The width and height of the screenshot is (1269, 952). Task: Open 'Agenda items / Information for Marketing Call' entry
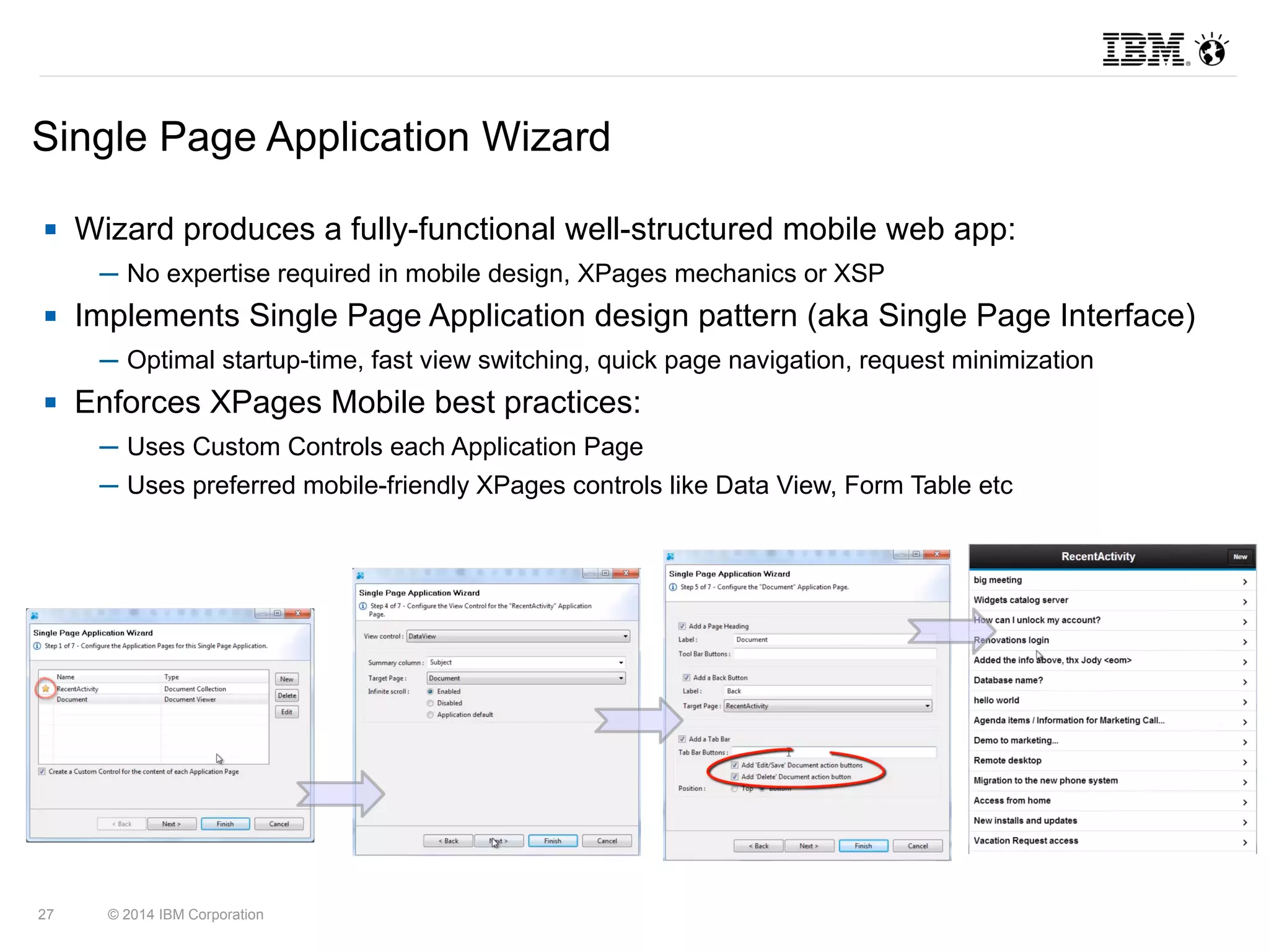click(1112, 720)
